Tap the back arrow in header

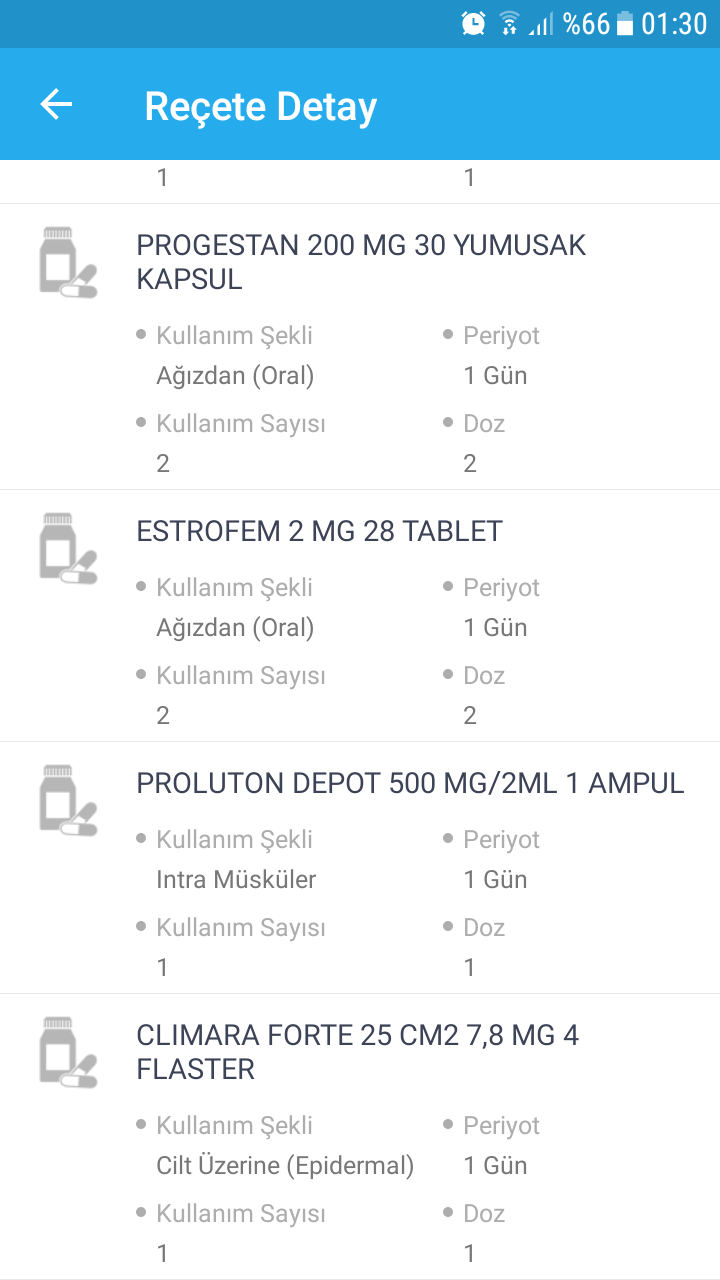(56, 105)
